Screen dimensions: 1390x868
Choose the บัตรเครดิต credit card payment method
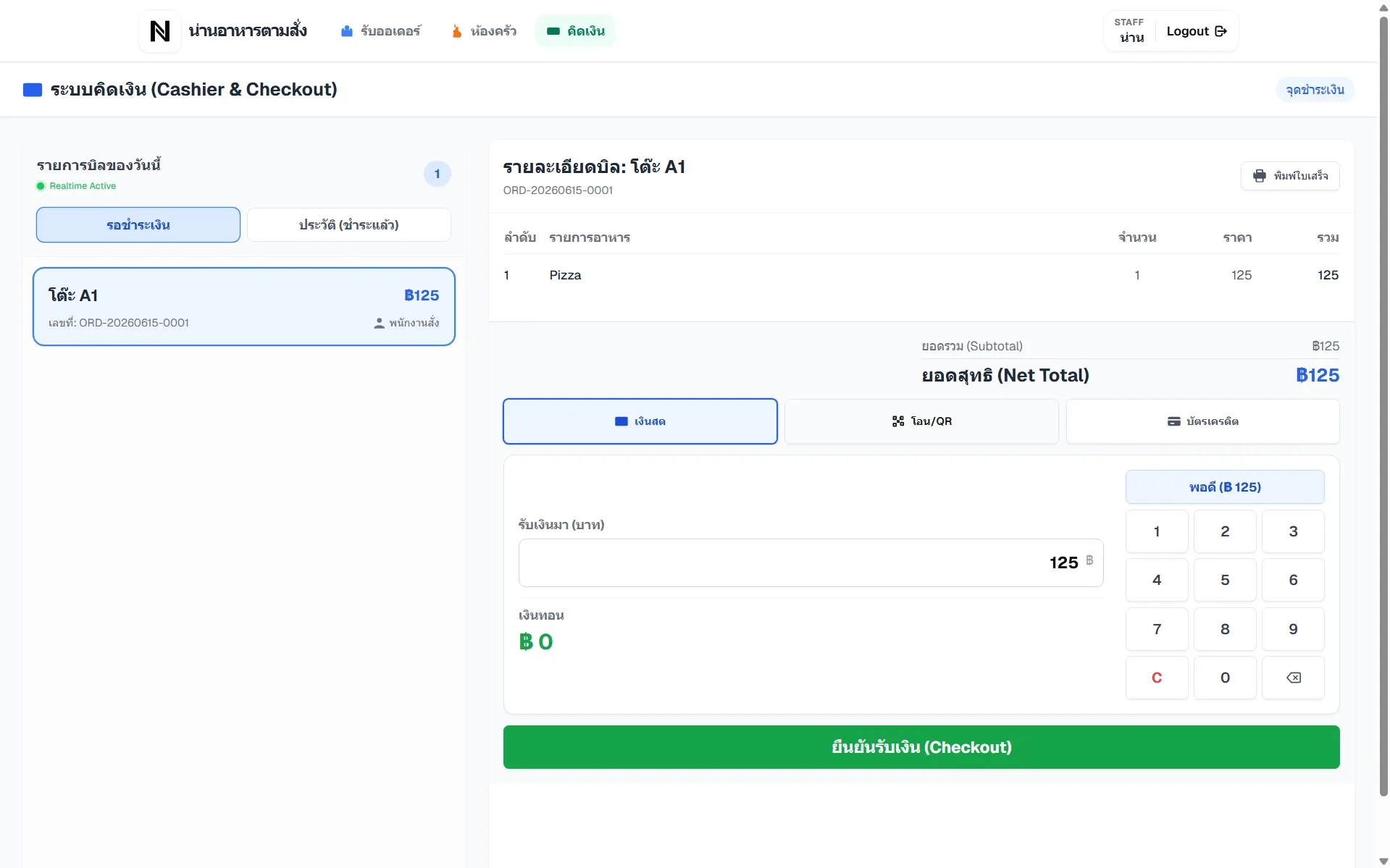pos(1202,421)
